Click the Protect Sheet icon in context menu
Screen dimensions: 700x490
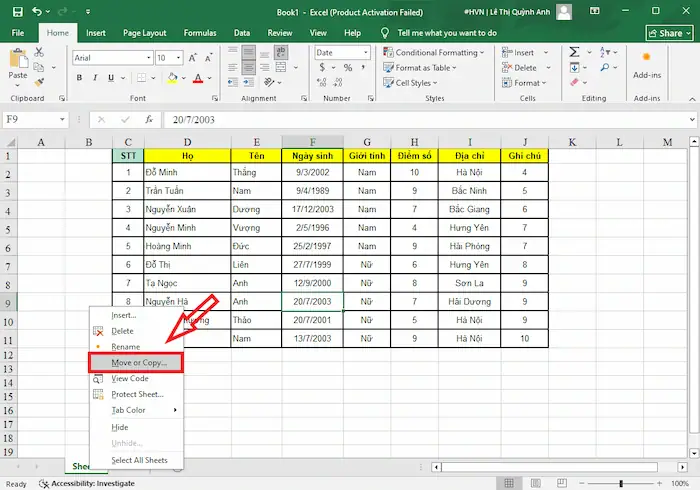coord(98,394)
